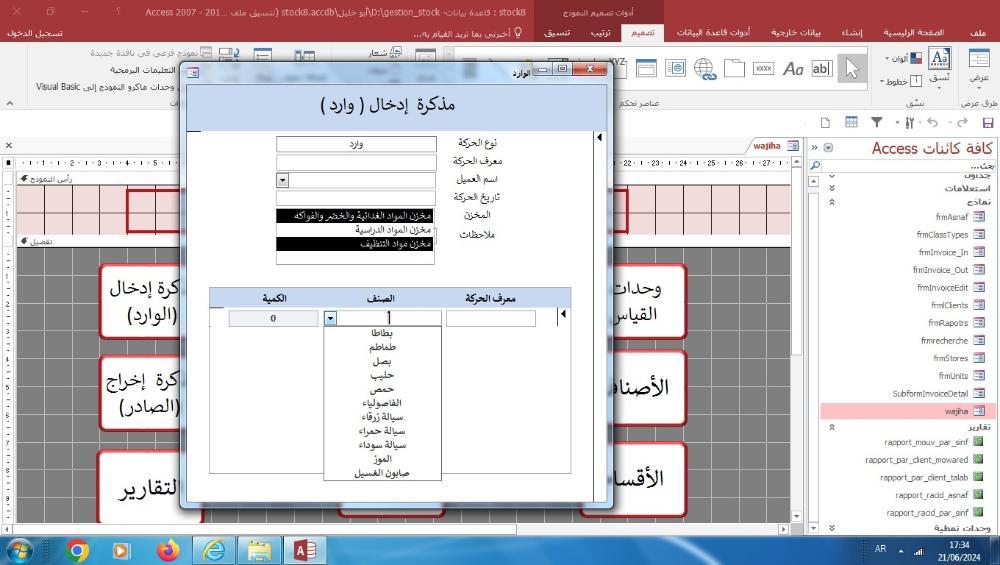This screenshot has height=565, width=1000.
Task: Switch to تنسيق (Format) tab
Action: click(x=557, y=33)
